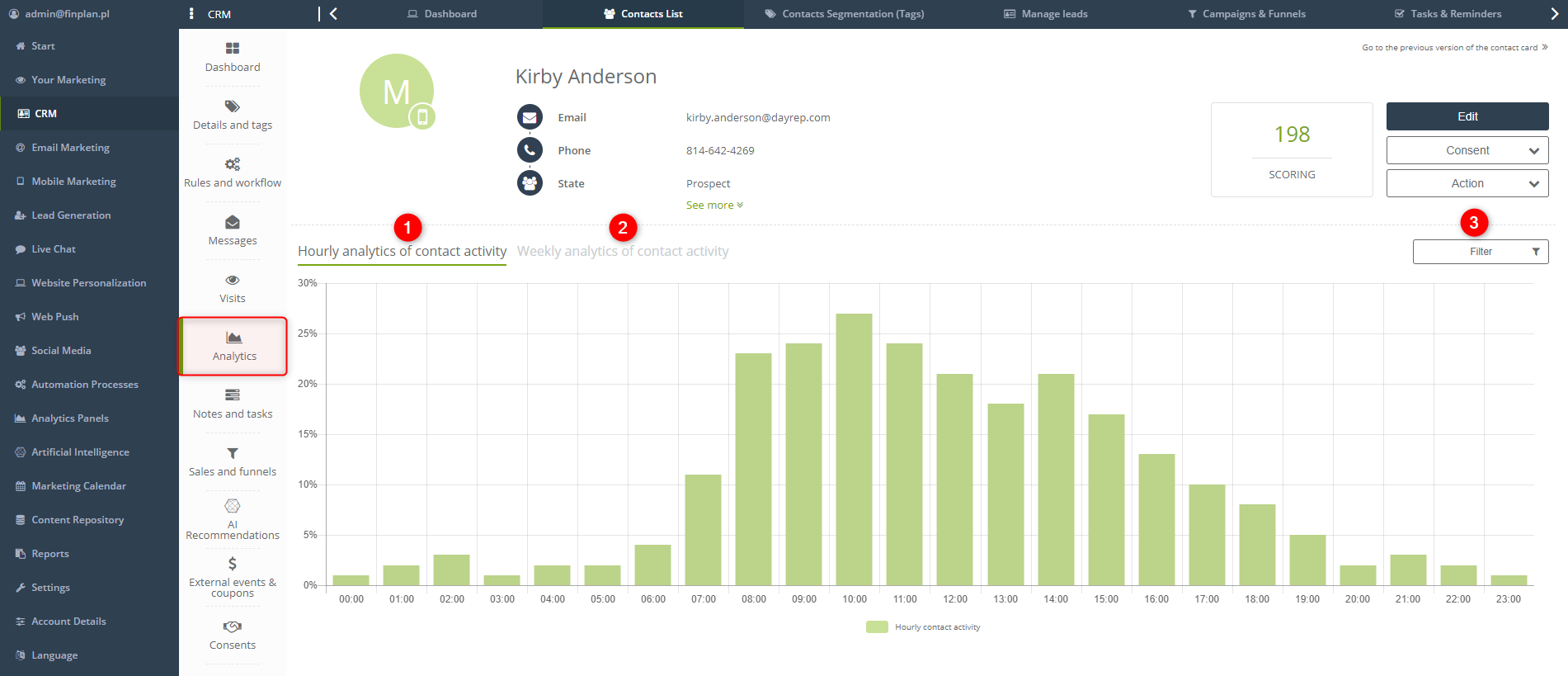Click the email kirby.anderson@dayrep.com
The width and height of the screenshot is (1568, 676).
tap(758, 118)
